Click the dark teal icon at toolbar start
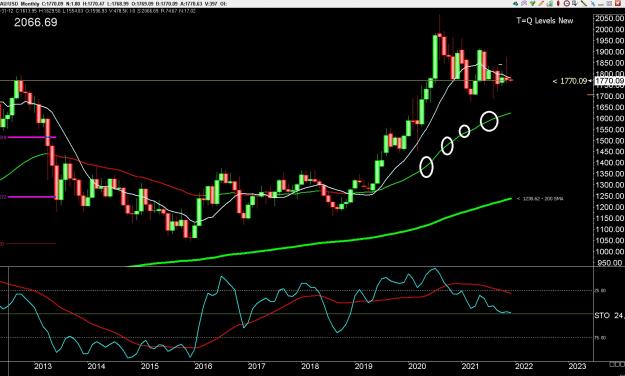The width and height of the screenshot is (625, 376). click(x=515, y=4)
